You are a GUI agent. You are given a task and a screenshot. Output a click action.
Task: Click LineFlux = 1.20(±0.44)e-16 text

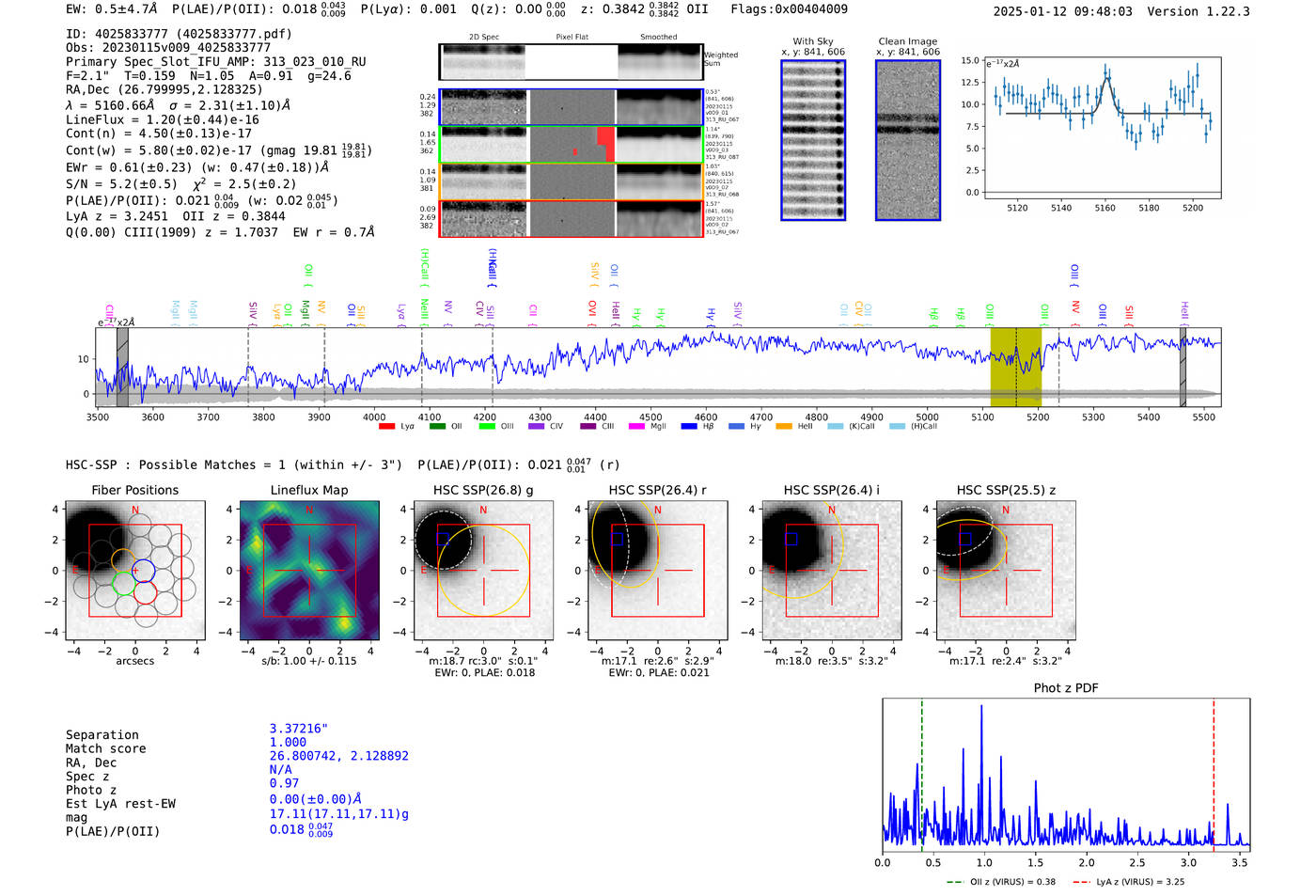coord(163,119)
